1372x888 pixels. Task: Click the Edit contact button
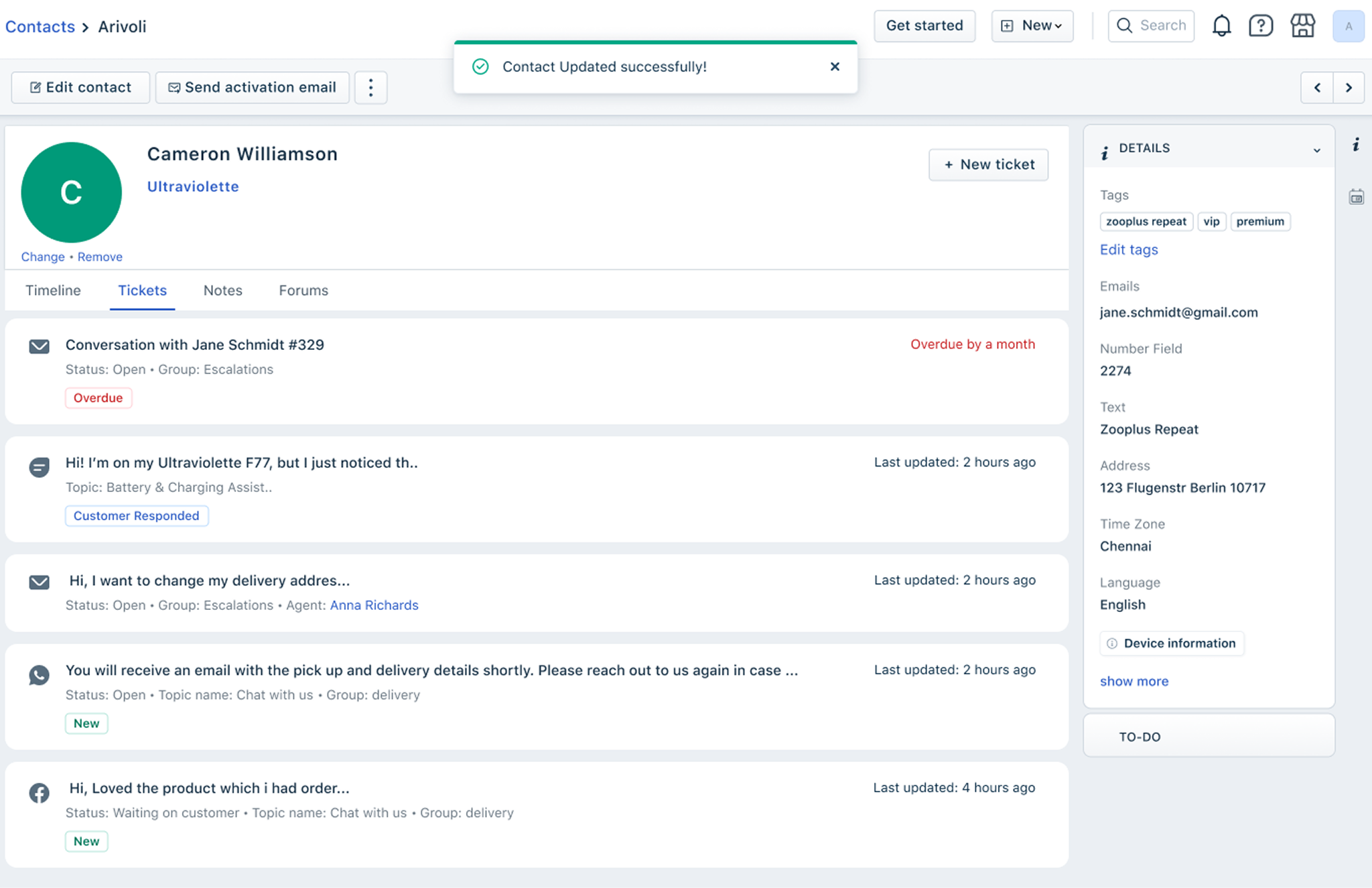80,88
